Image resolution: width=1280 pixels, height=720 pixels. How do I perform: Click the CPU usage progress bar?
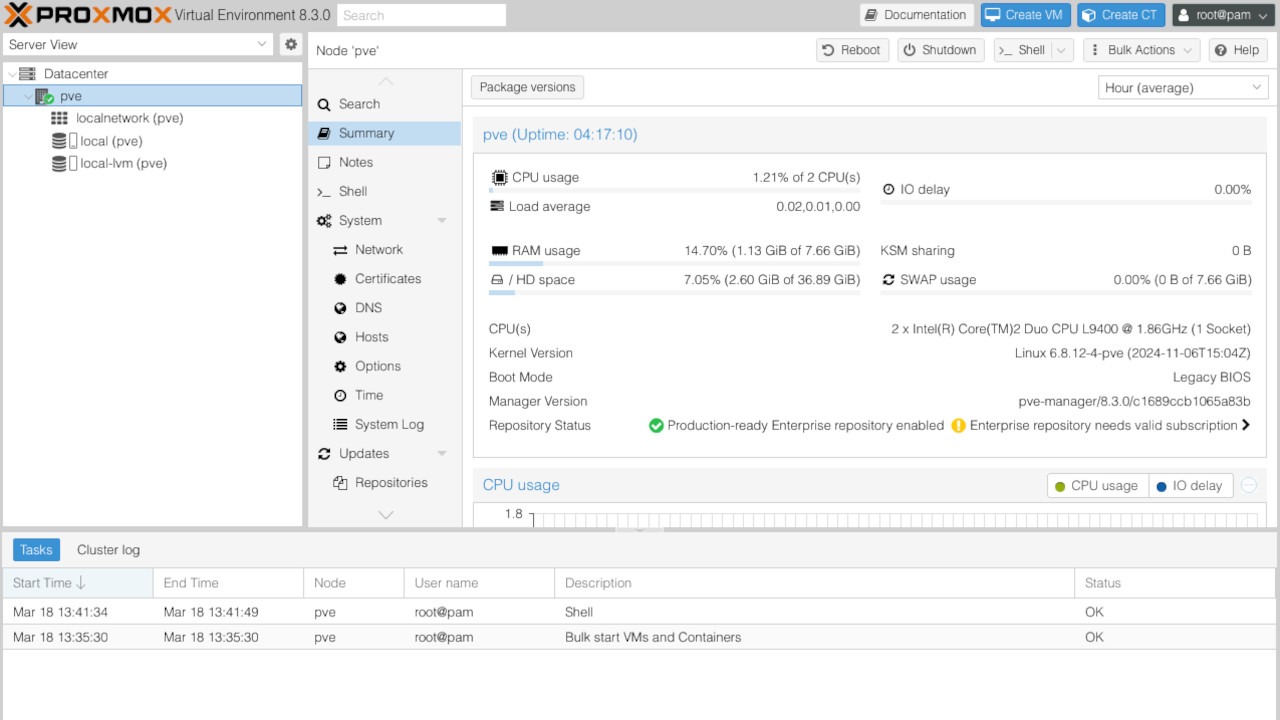(674, 191)
